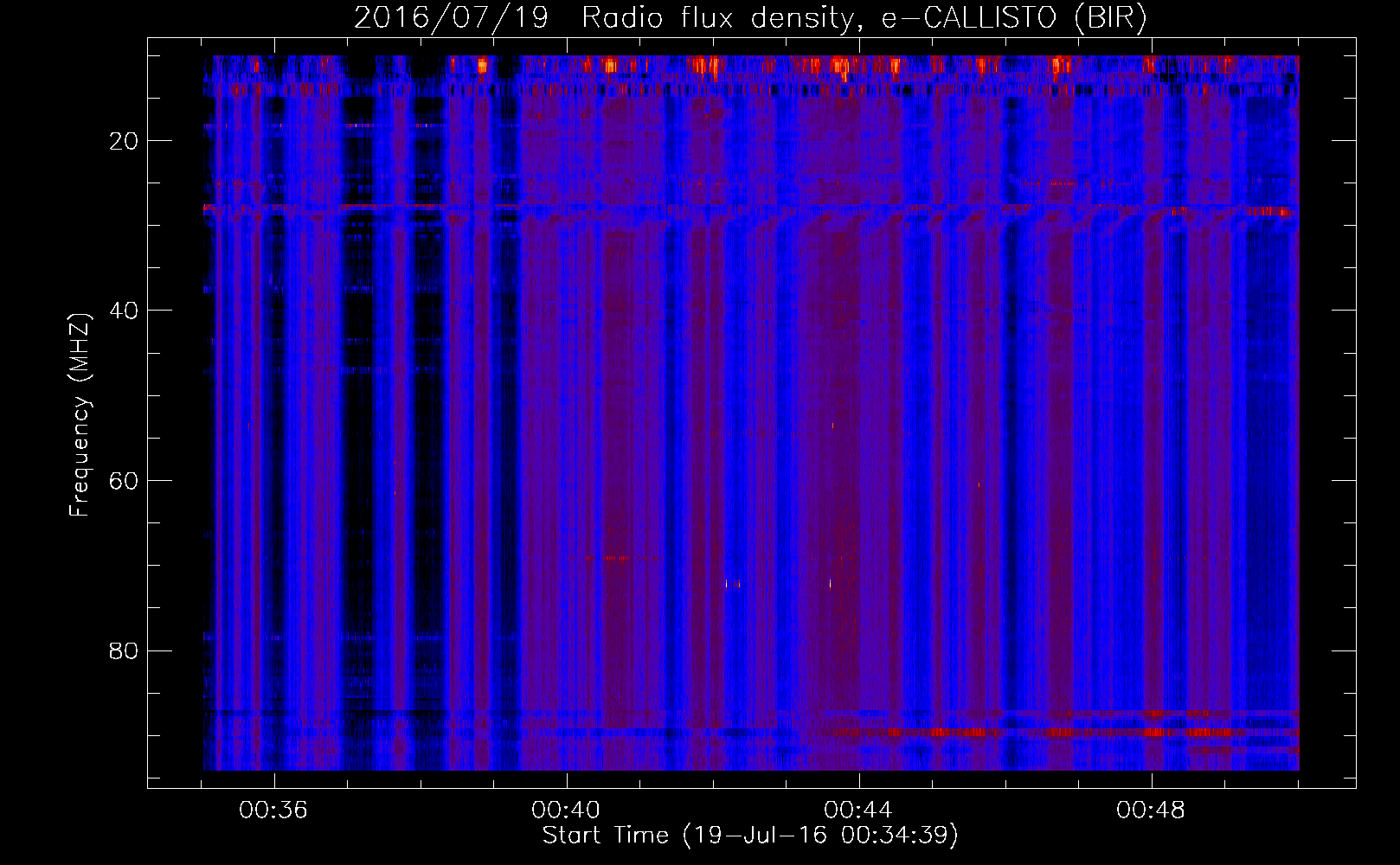
Task: Click the plot title "Radio flux density, e-CALLISTO (BIR)"
Action: (864, 18)
